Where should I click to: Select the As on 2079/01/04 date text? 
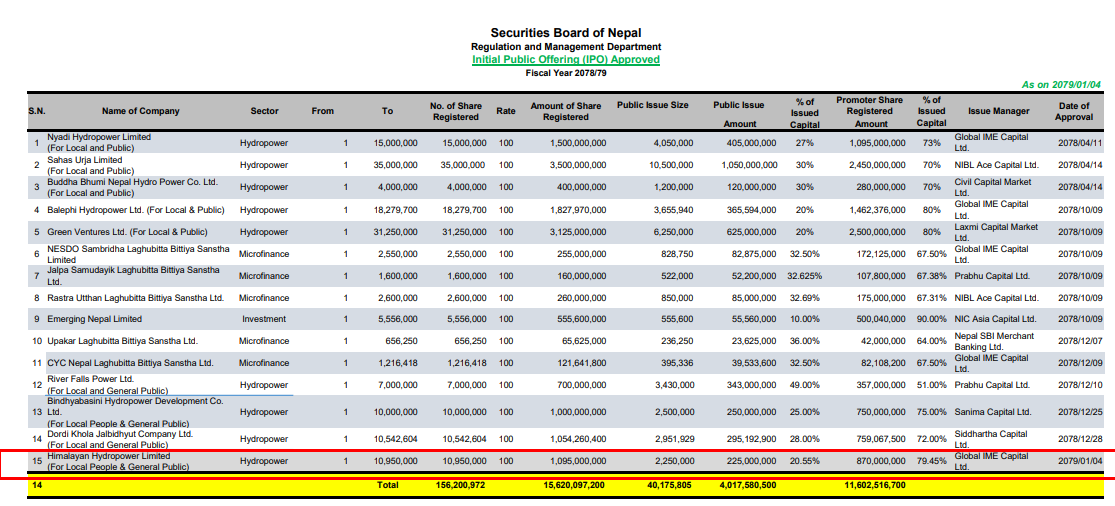pyautogui.click(x=1061, y=86)
